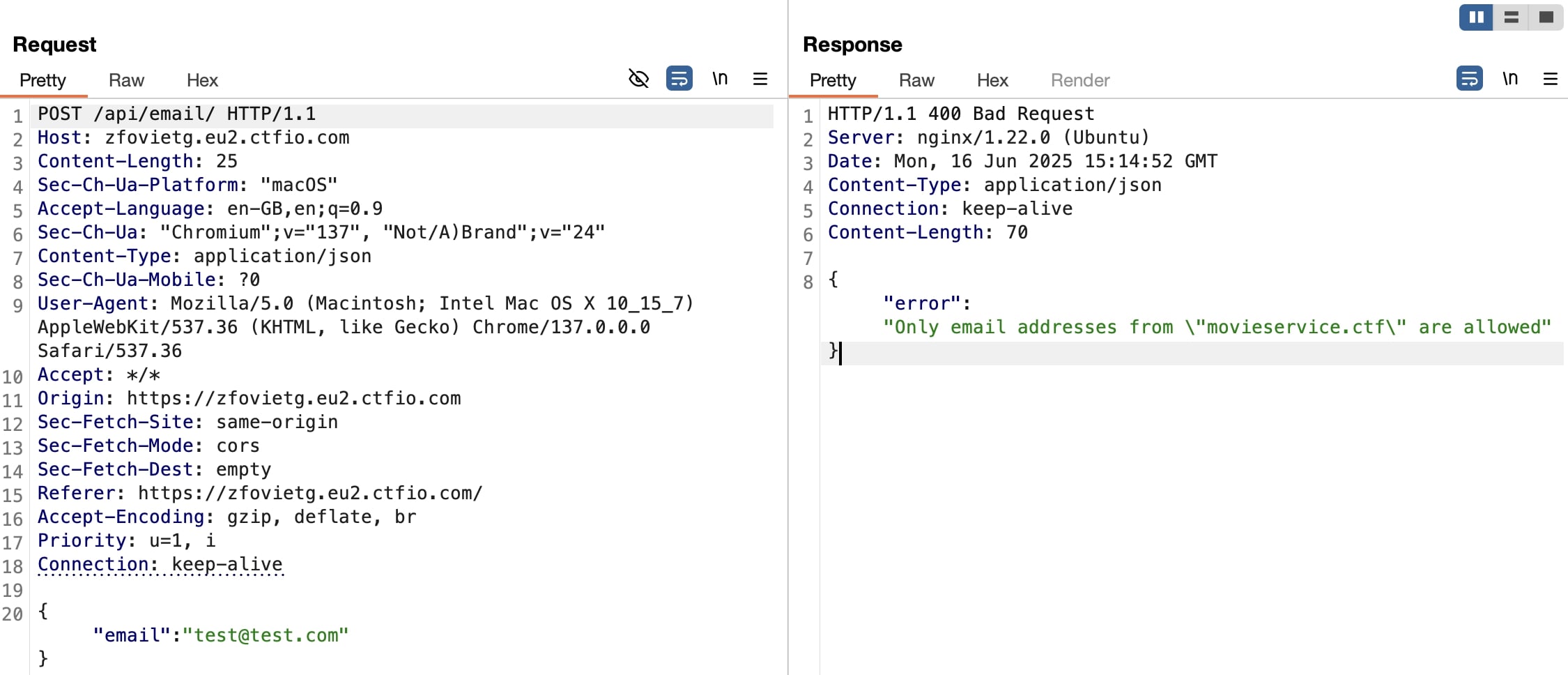Click the response Content-Length 70 line
1568x675 pixels.
pyautogui.click(x=928, y=232)
